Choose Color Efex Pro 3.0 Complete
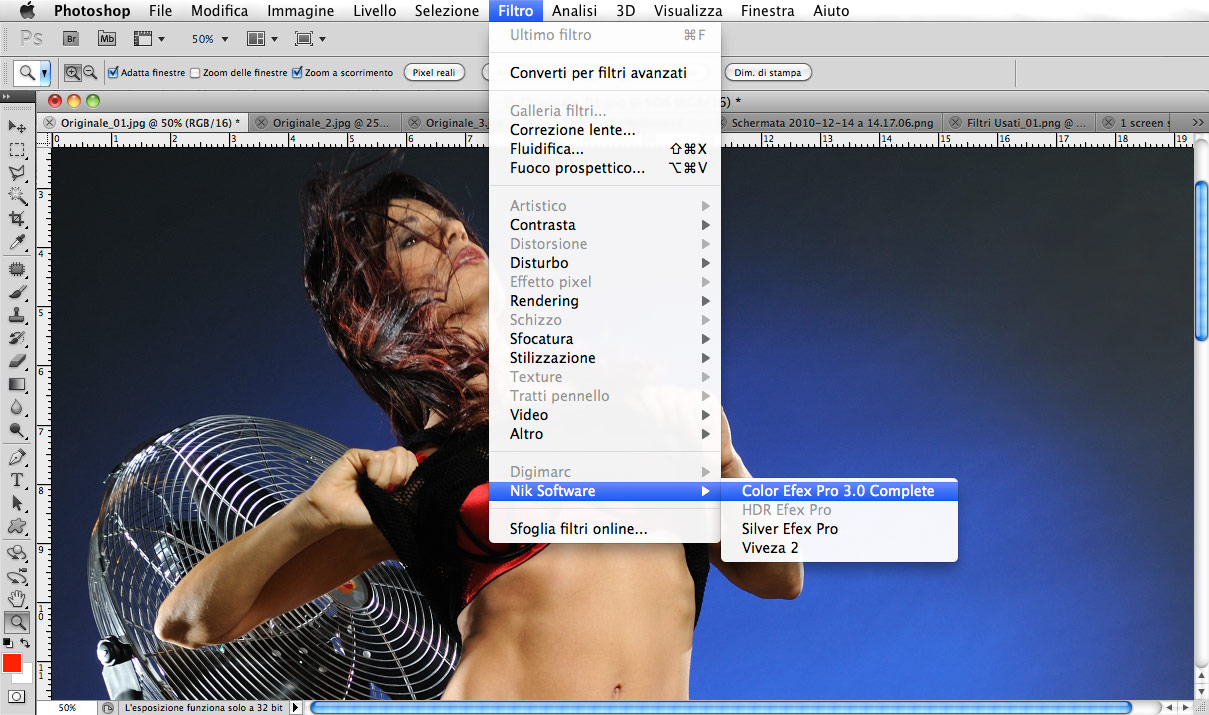The height and width of the screenshot is (715, 1209). [839, 491]
